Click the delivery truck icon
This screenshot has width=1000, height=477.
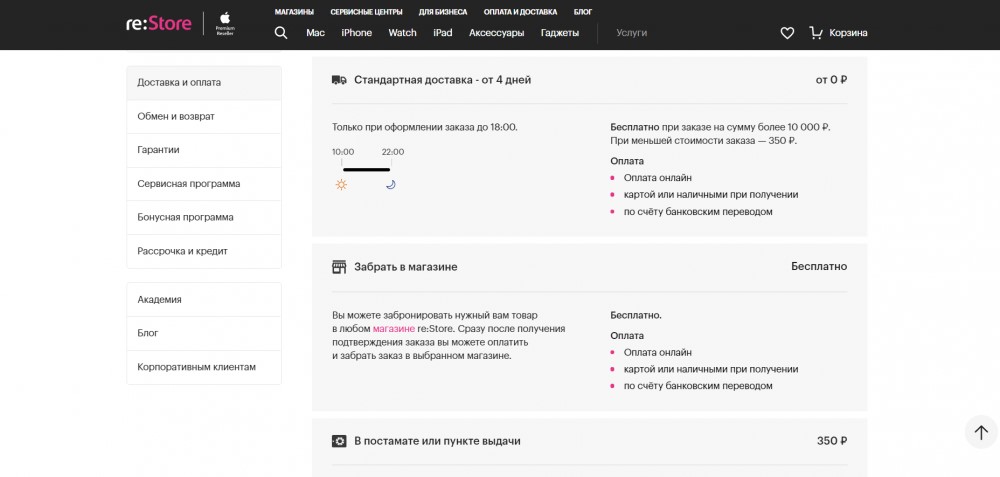coord(339,80)
